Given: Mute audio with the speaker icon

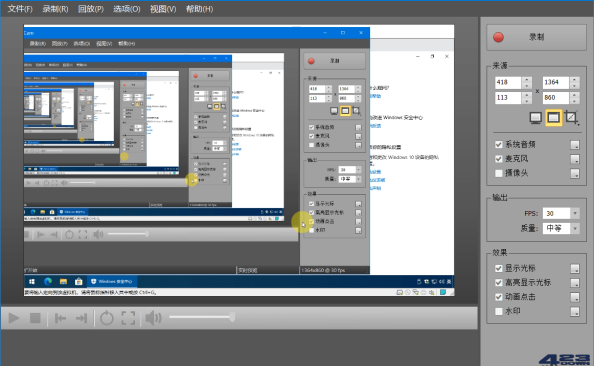Looking at the screenshot, I should [153, 318].
